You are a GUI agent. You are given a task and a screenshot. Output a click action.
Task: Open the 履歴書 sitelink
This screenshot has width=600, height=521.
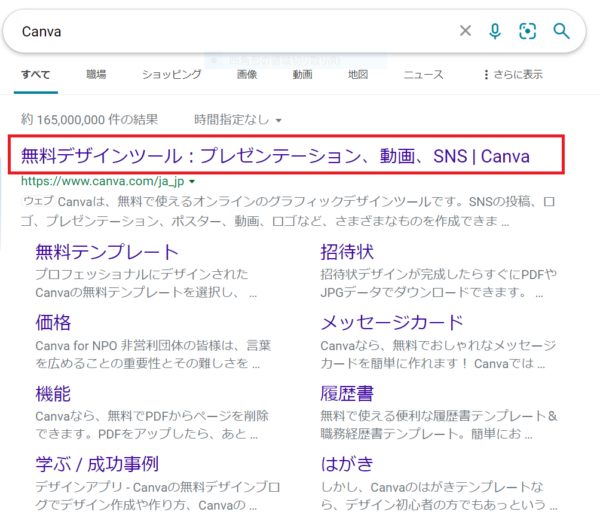(347, 394)
